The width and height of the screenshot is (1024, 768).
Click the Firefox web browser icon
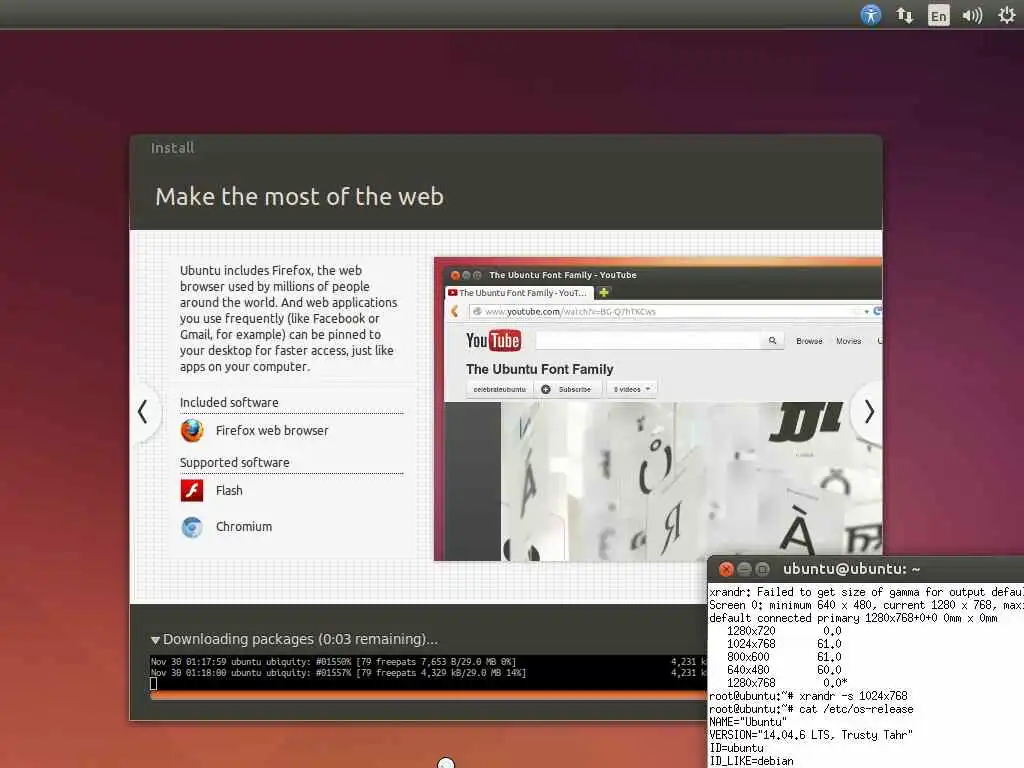point(192,430)
